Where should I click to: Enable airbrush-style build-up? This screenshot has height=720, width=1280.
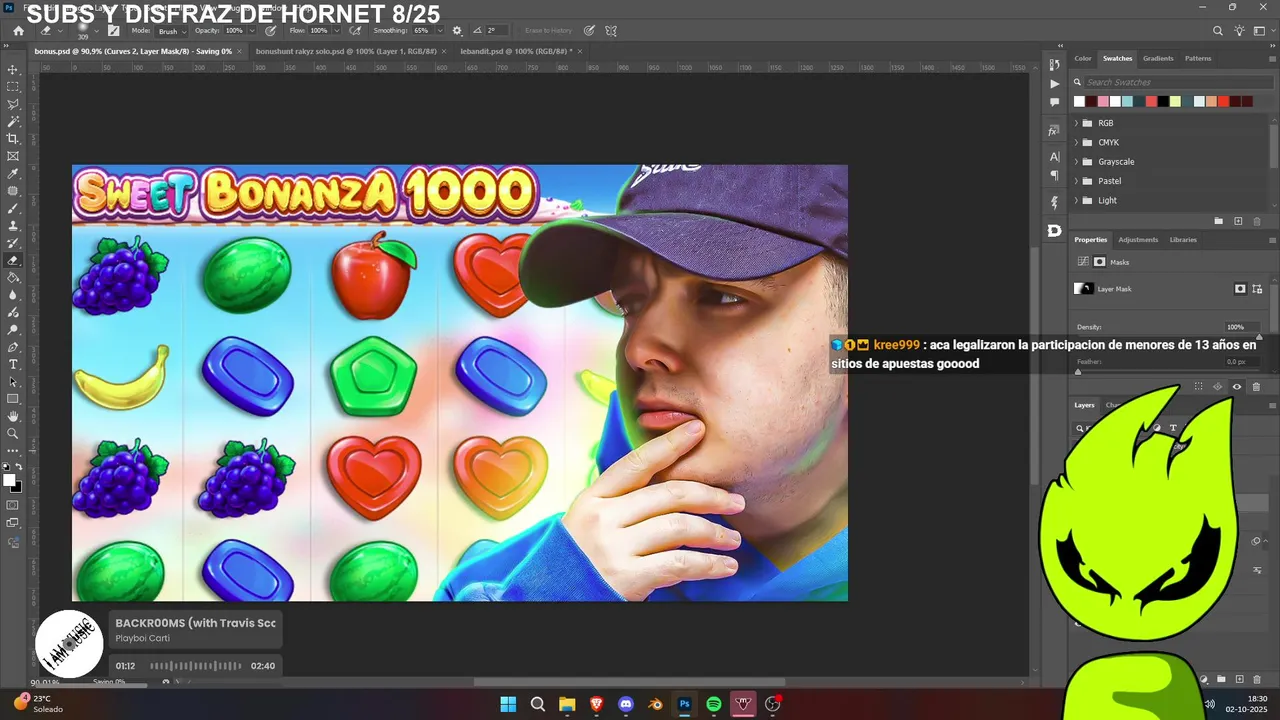[x=355, y=31]
